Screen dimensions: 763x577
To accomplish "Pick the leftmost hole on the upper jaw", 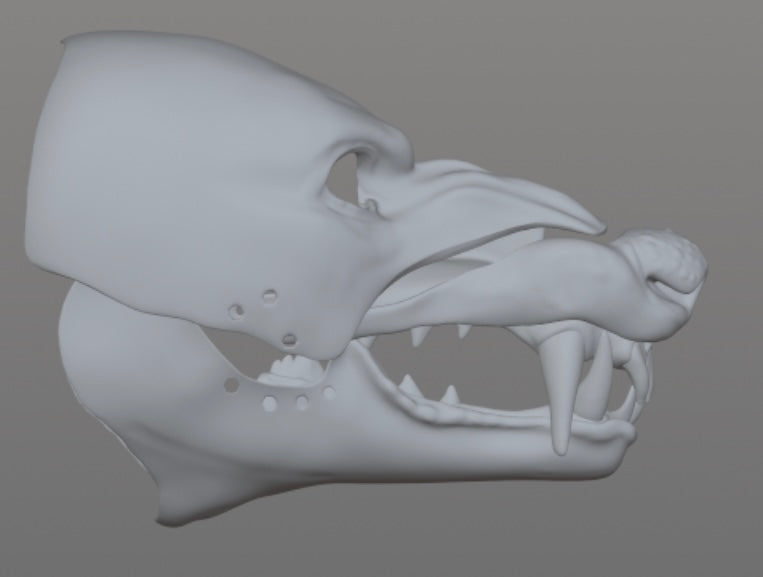I will pyautogui.click(x=235, y=312).
